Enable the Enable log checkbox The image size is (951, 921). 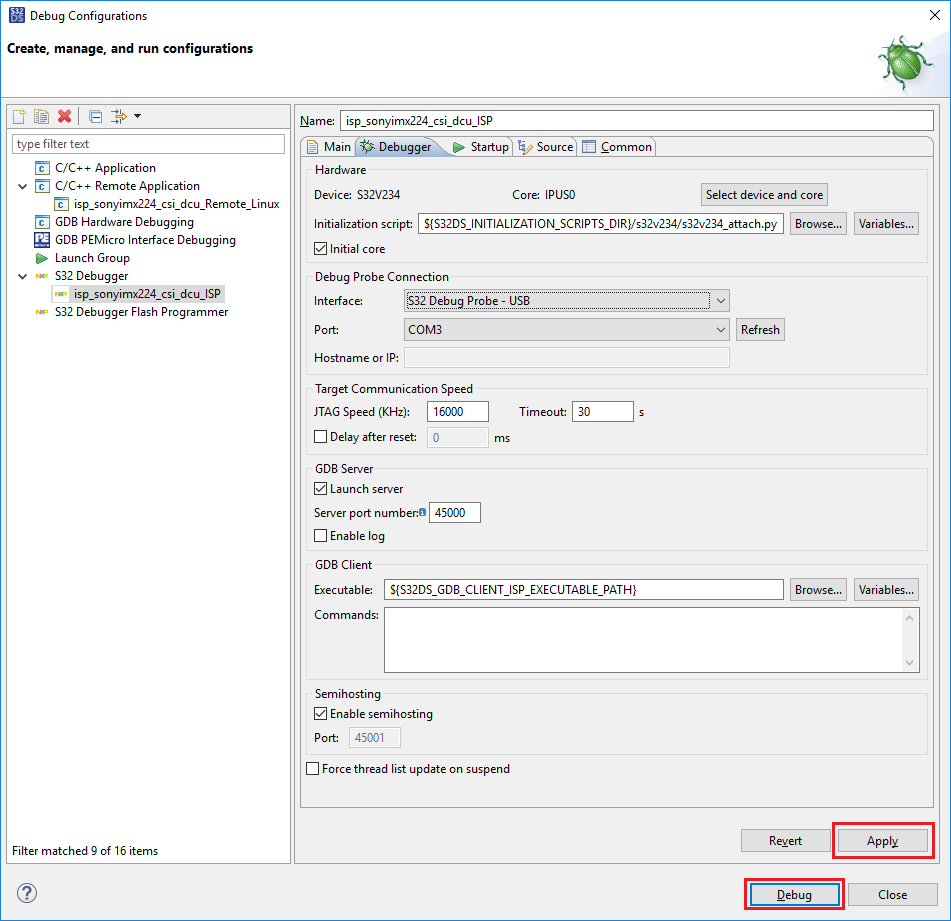click(320, 535)
